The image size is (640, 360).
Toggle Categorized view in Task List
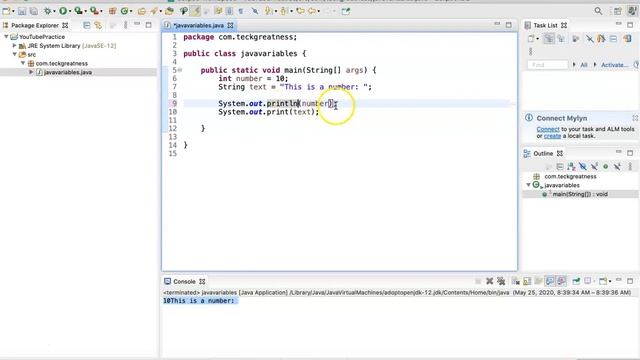(549, 39)
